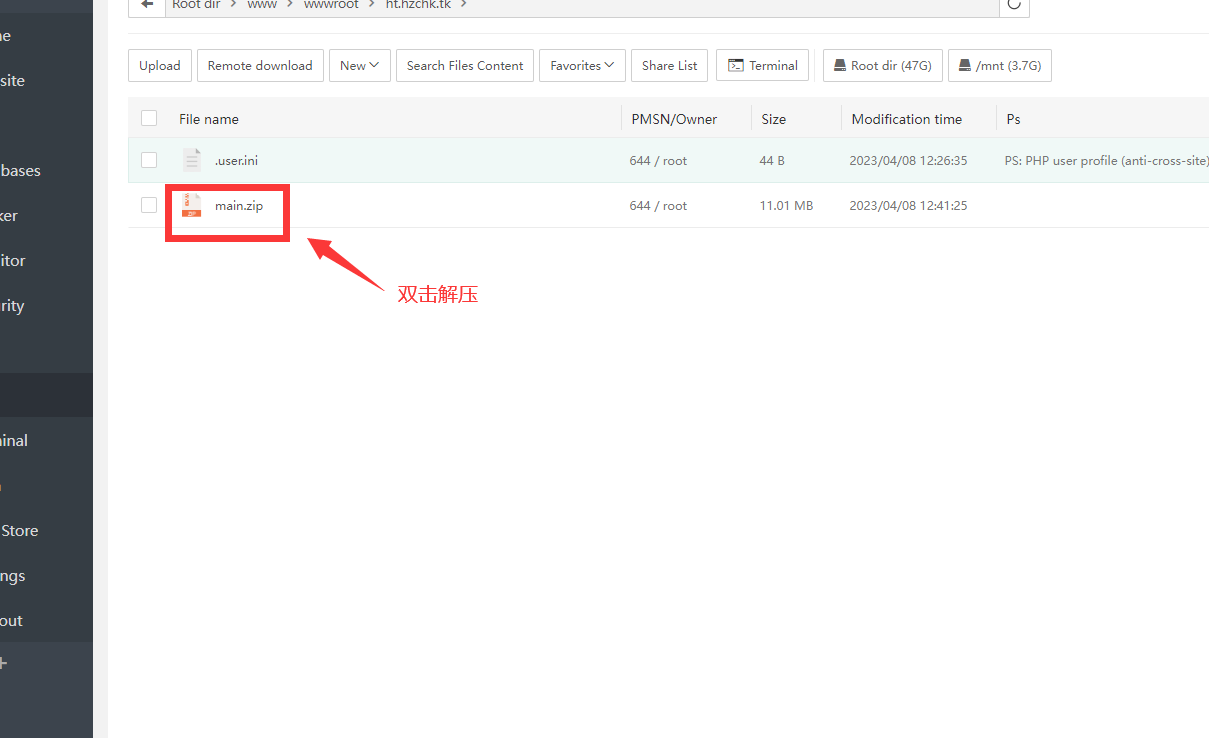Open App Store in the sidebar
This screenshot has width=1209, height=738.
point(19,531)
